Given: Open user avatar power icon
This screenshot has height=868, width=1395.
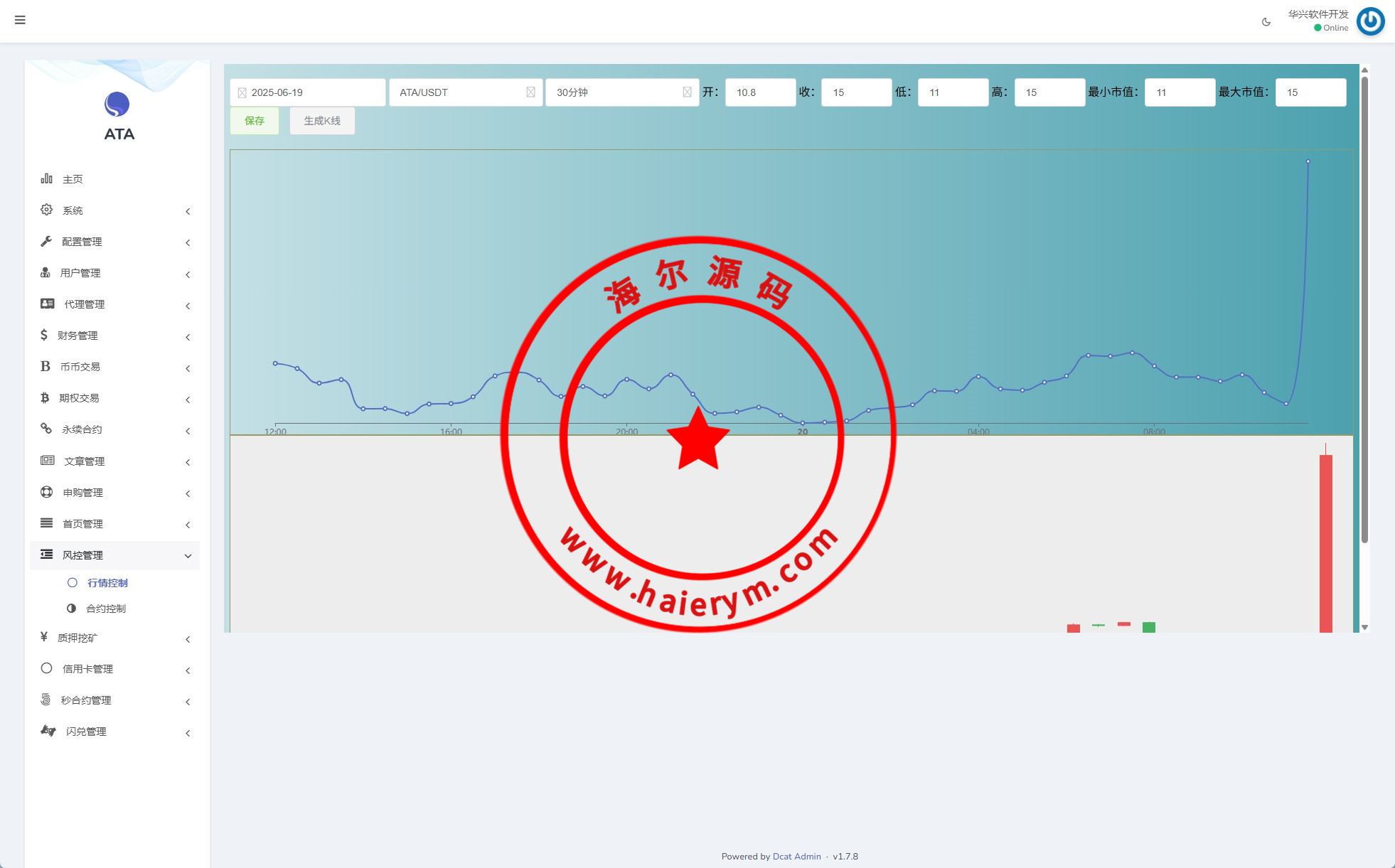Looking at the screenshot, I should [x=1370, y=21].
